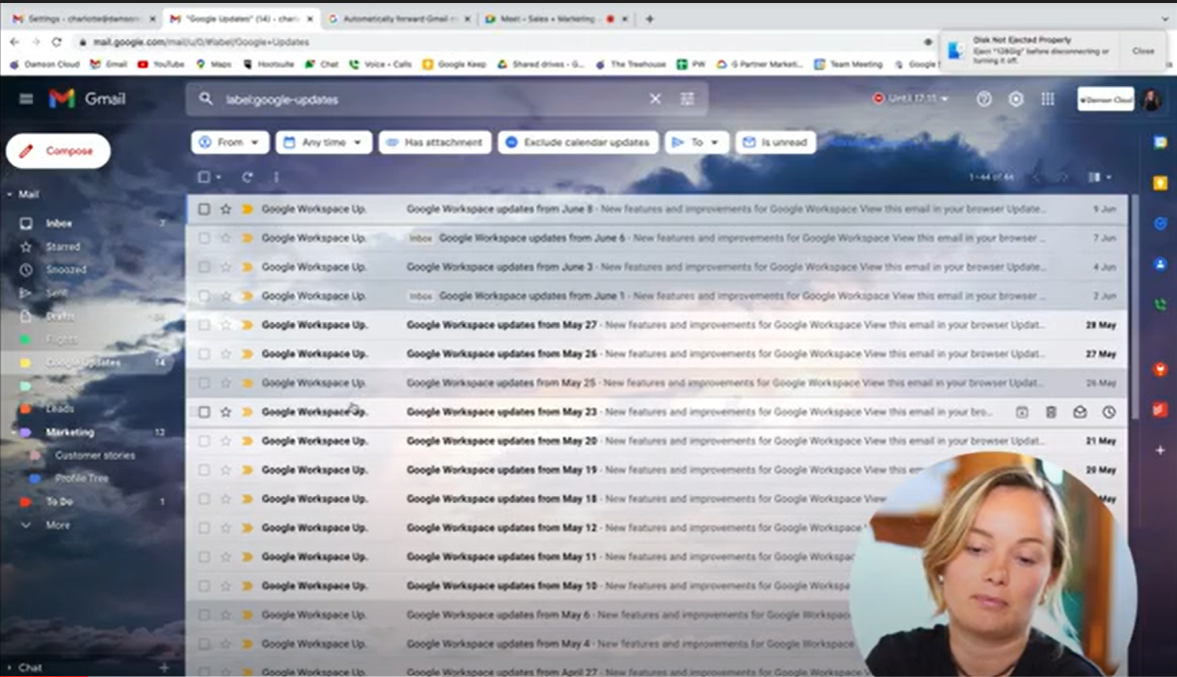Open the account avatar menu
This screenshot has height=677, width=1177.
point(1151,99)
